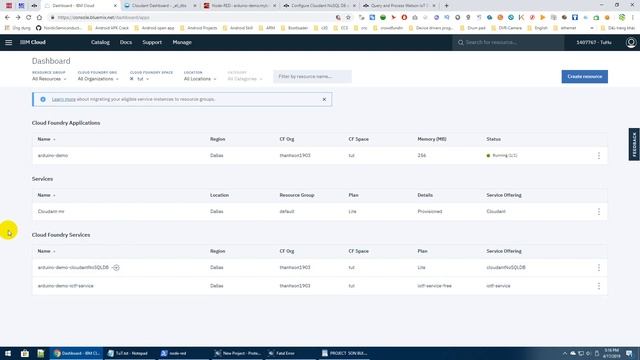Open the PROJECT SON taskbar window
Viewport: 640px width, 360px height.
coord(344,353)
